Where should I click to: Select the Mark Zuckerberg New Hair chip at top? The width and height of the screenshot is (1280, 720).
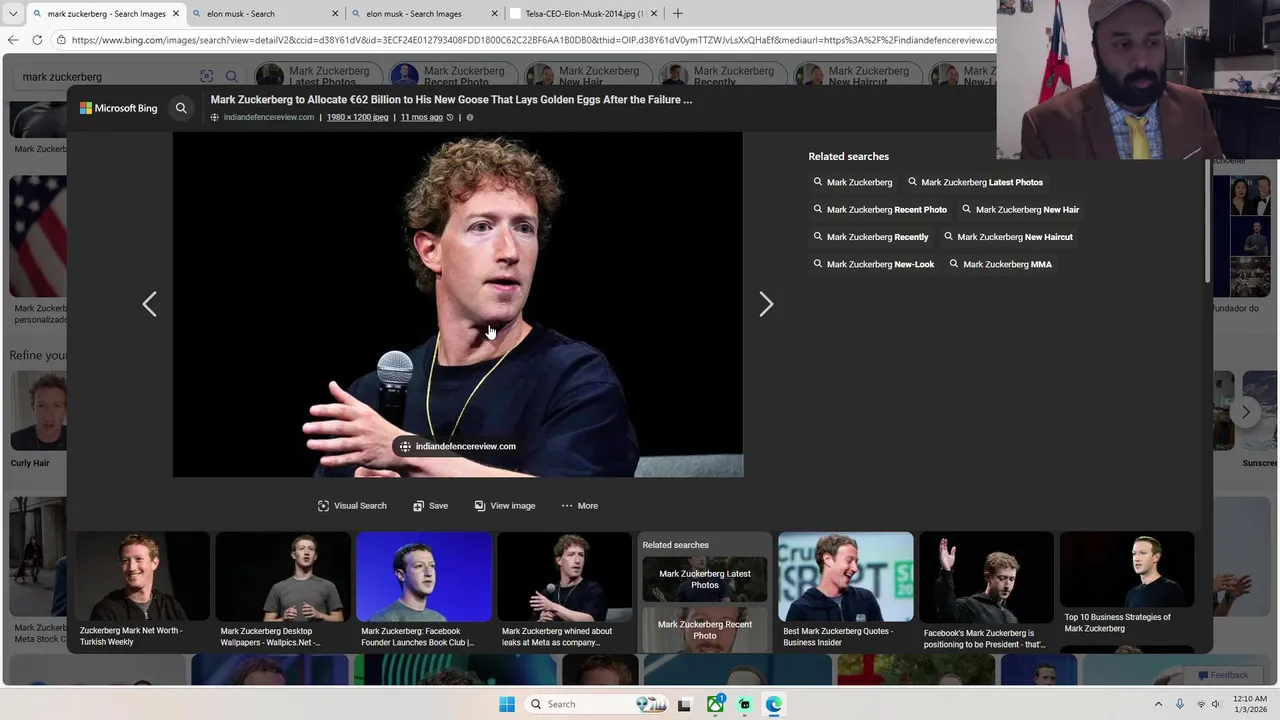tap(589, 76)
